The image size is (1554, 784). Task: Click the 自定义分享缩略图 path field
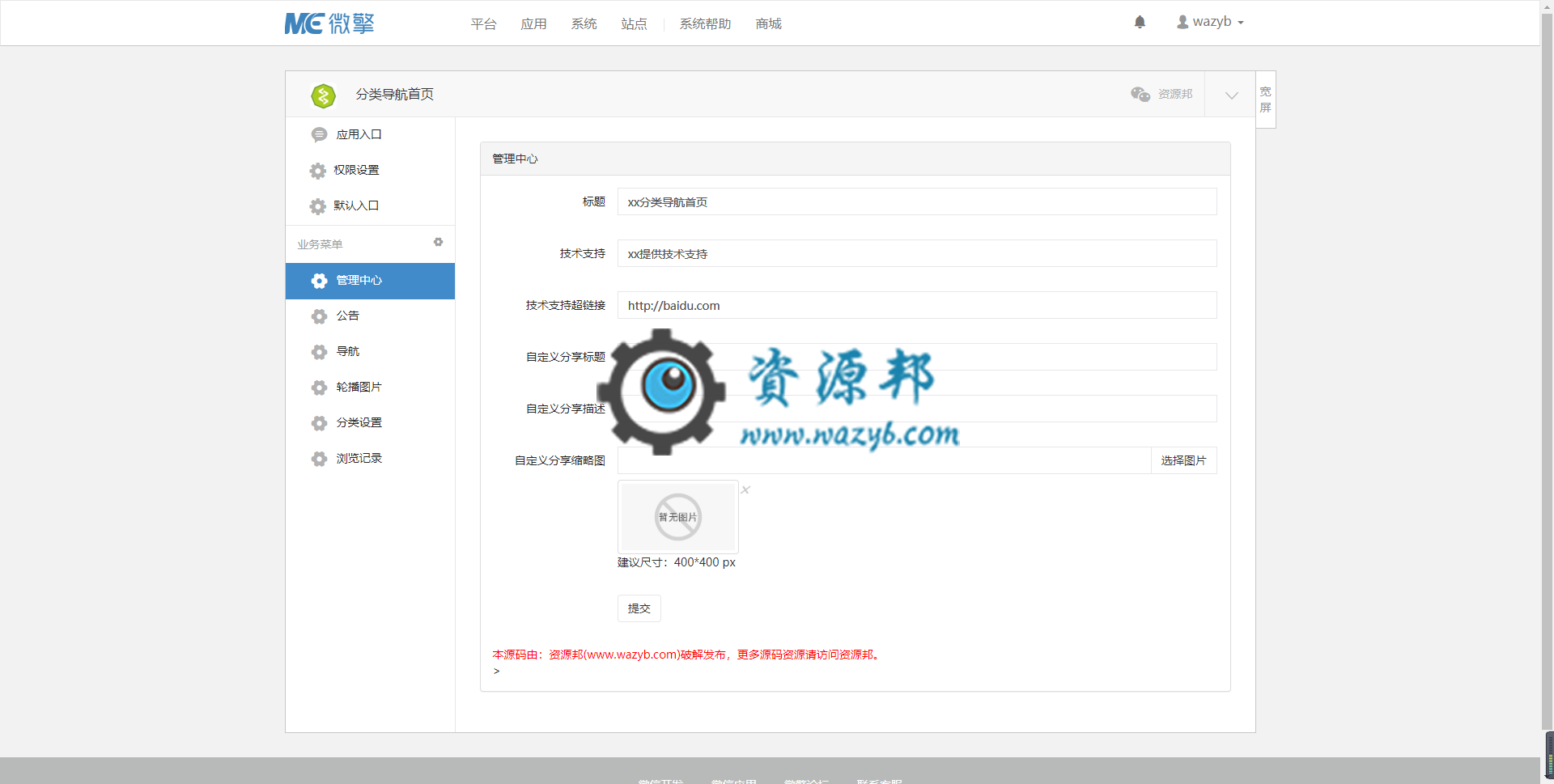(884, 460)
